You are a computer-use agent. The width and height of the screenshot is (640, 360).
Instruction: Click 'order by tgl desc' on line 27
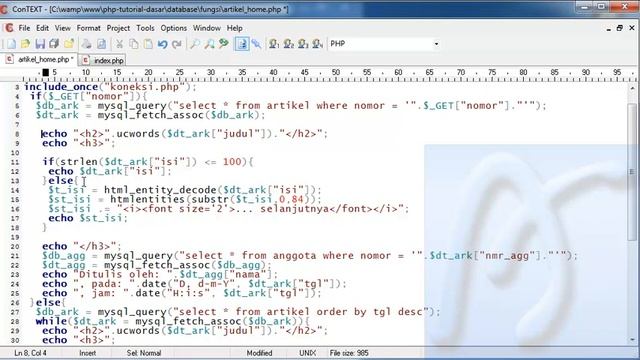point(369,312)
